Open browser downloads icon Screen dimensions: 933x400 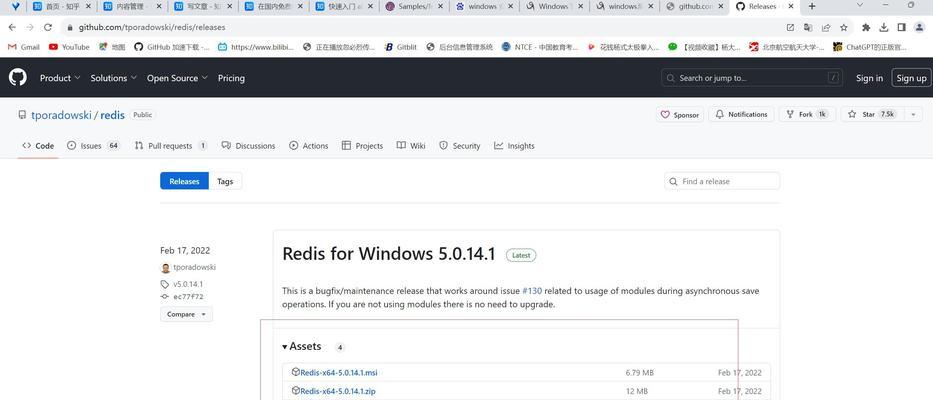click(884, 27)
